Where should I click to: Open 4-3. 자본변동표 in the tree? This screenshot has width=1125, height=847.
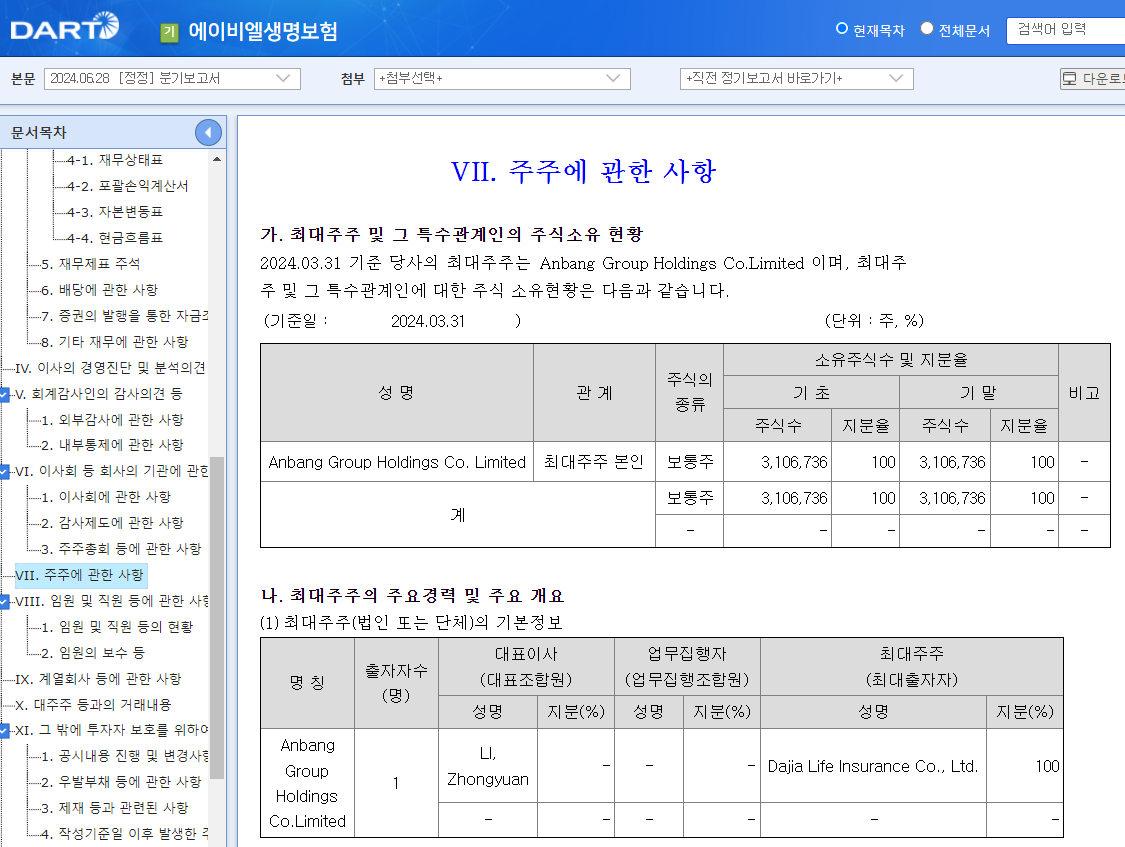[114, 212]
